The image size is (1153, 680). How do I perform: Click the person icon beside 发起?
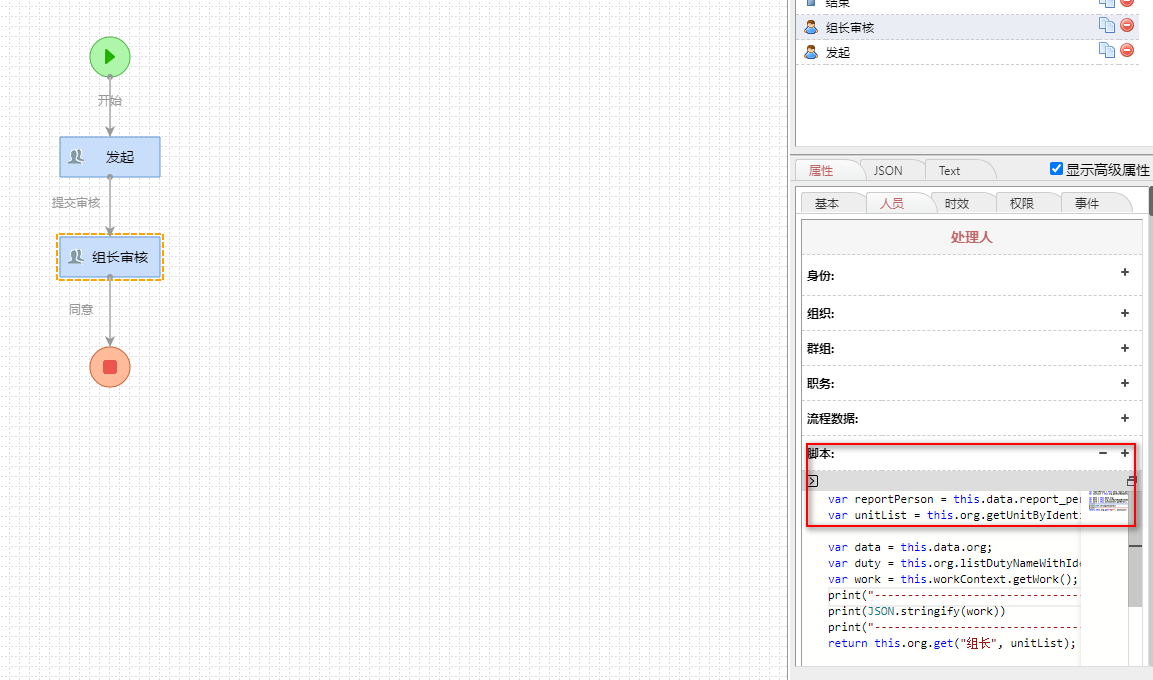(811, 52)
